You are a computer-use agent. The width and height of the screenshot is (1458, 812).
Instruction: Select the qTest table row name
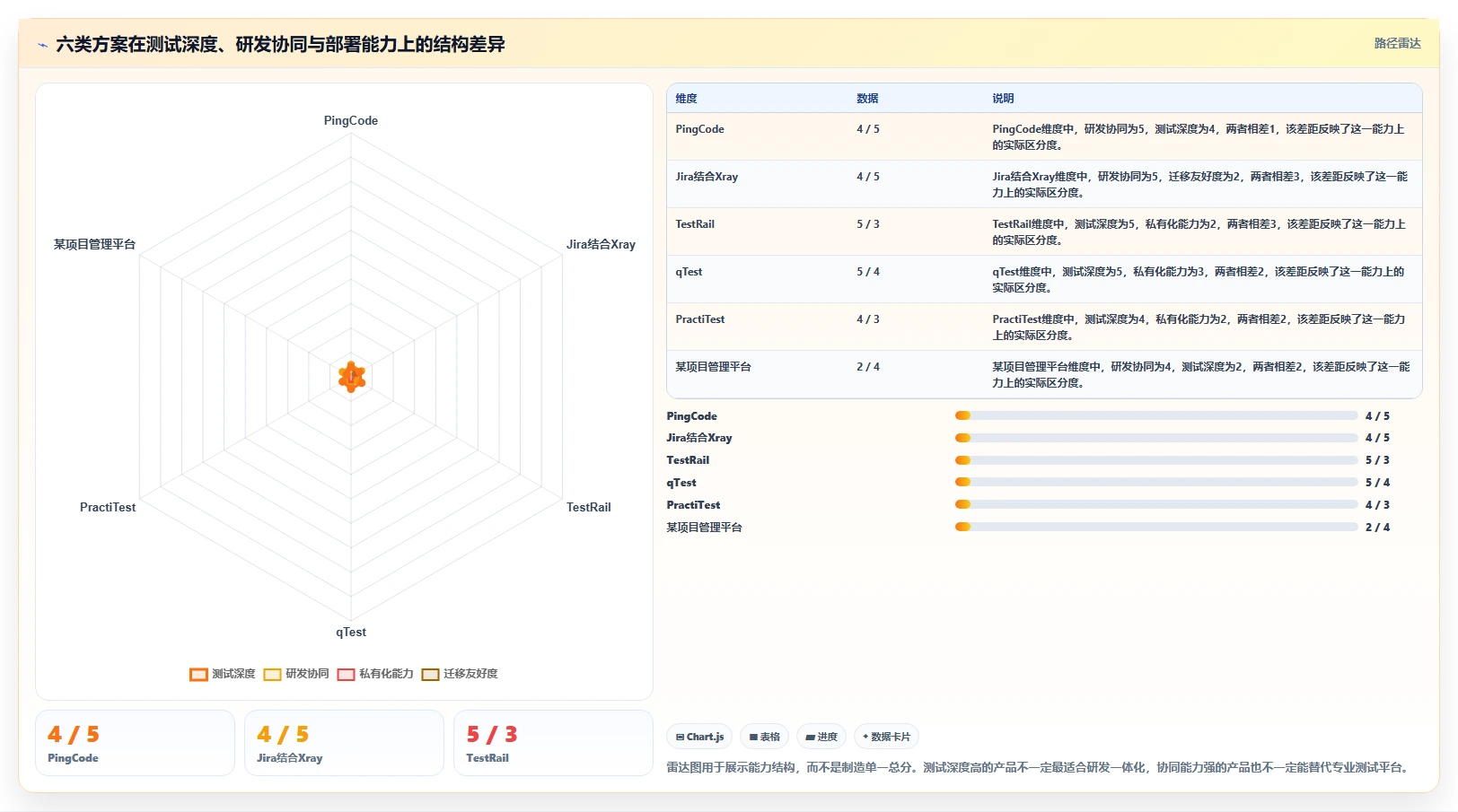689,272
